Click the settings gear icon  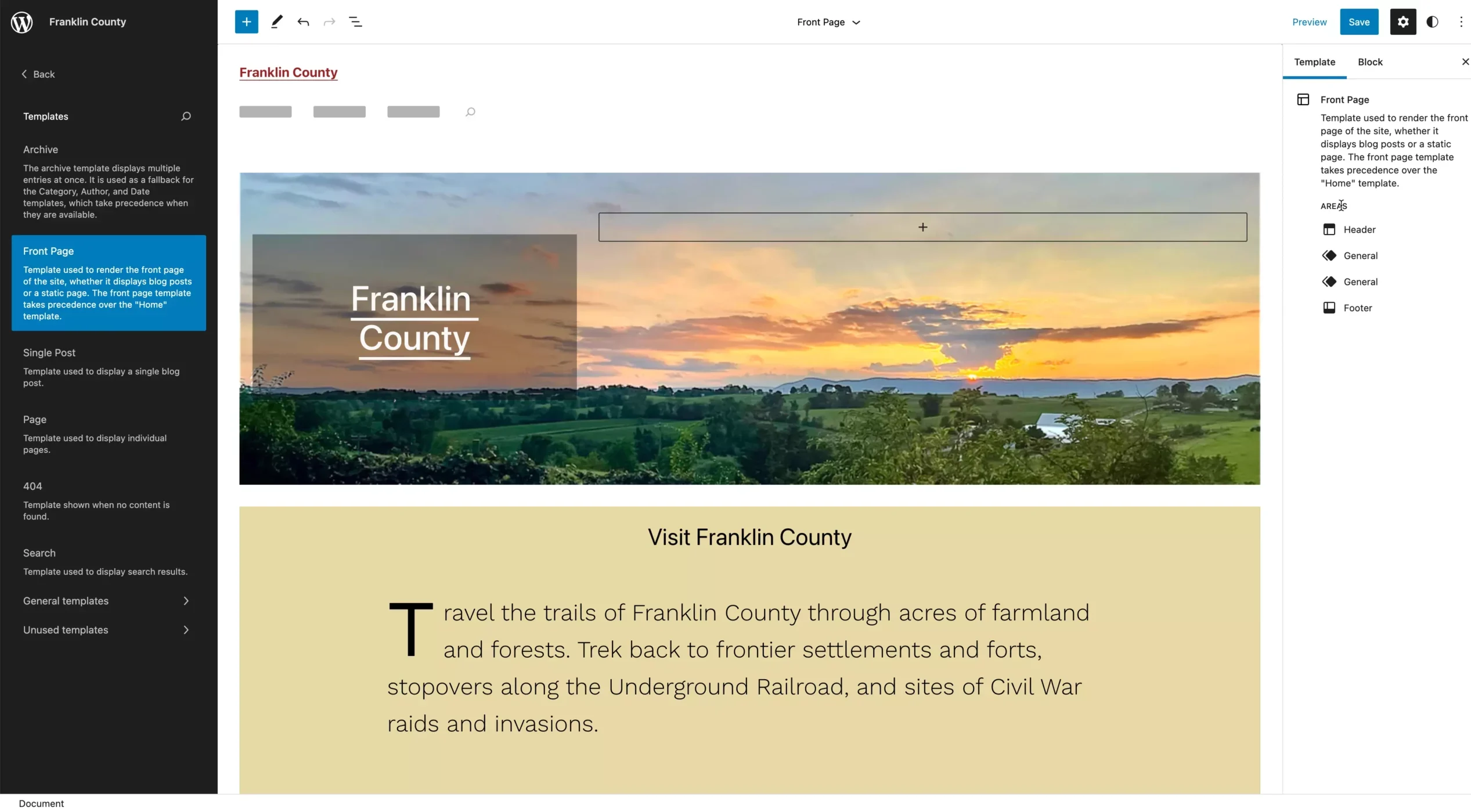(x=1404, y=21)
